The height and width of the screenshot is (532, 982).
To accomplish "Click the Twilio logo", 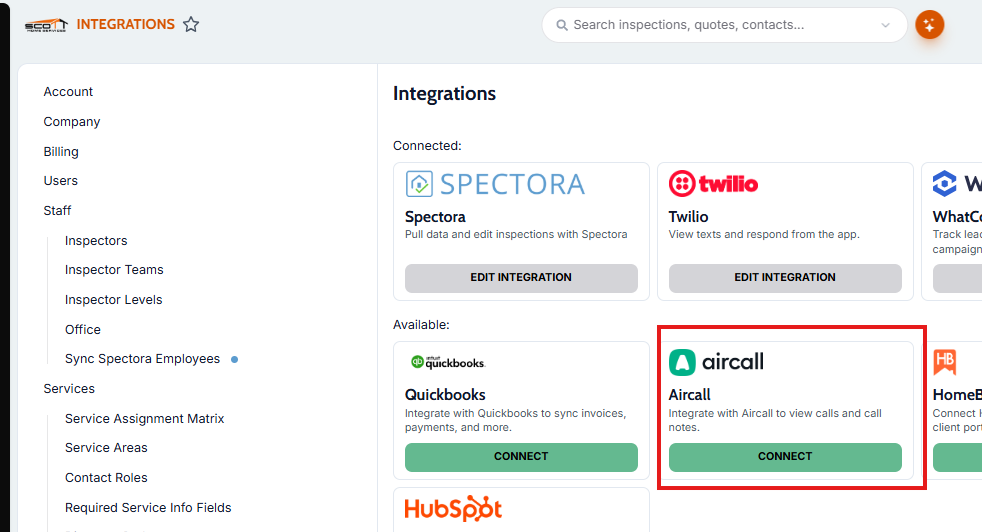I will [713, 184].
